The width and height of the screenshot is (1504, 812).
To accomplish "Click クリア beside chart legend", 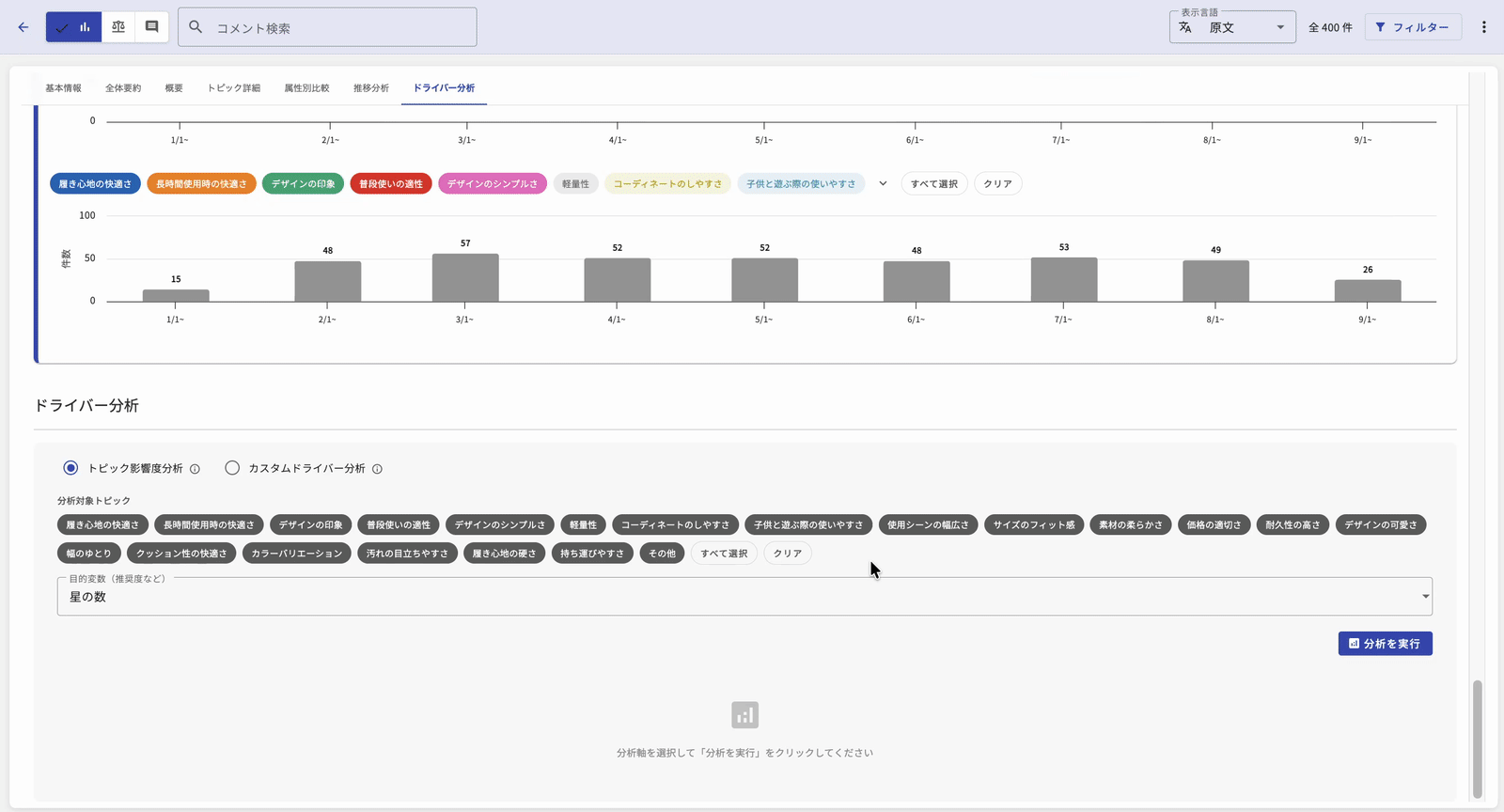I will [x=997, y=184].
